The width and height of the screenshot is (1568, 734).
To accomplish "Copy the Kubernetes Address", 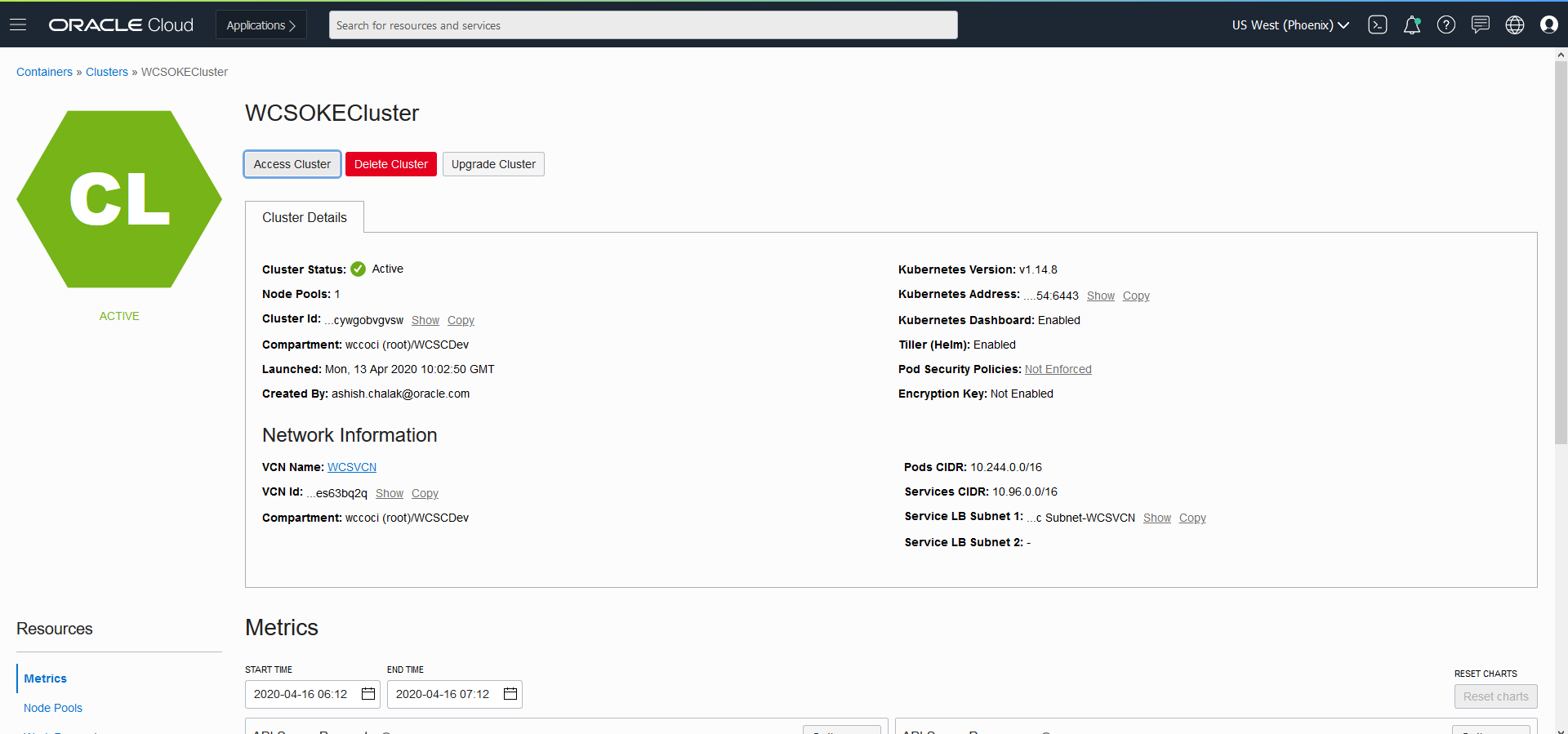I will 1136,296.
